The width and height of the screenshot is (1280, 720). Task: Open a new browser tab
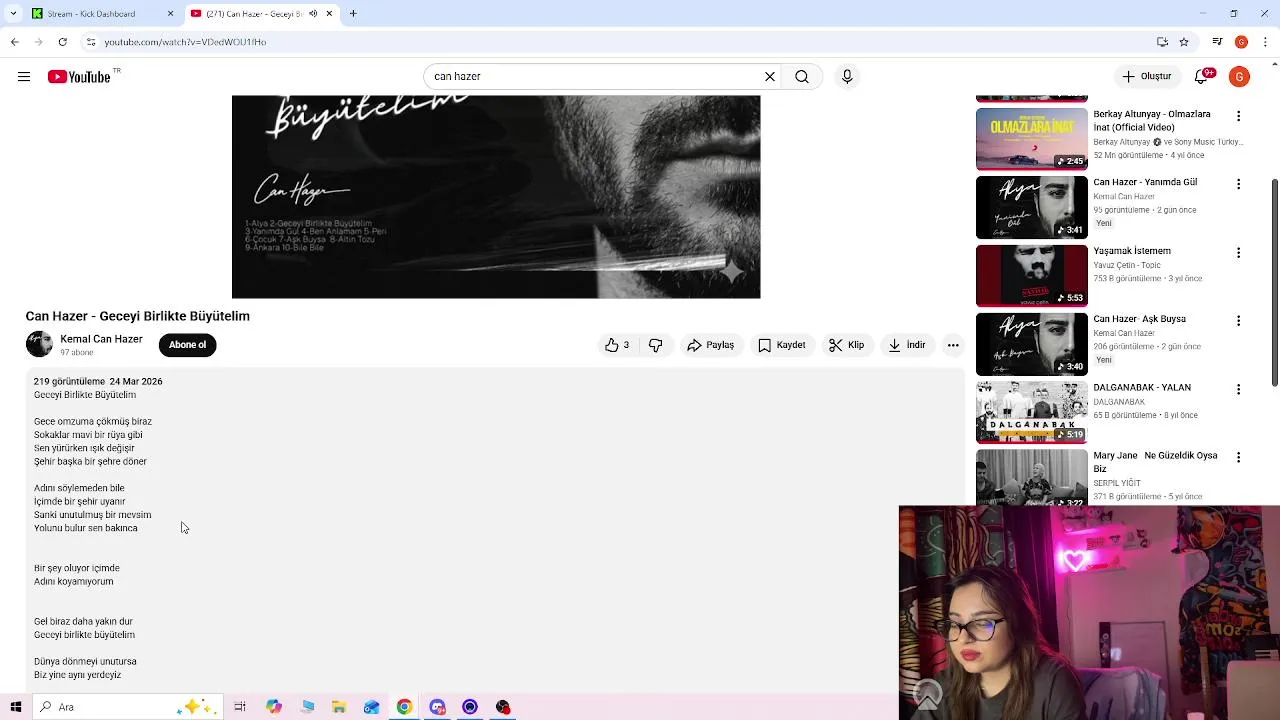pos(353,14)
